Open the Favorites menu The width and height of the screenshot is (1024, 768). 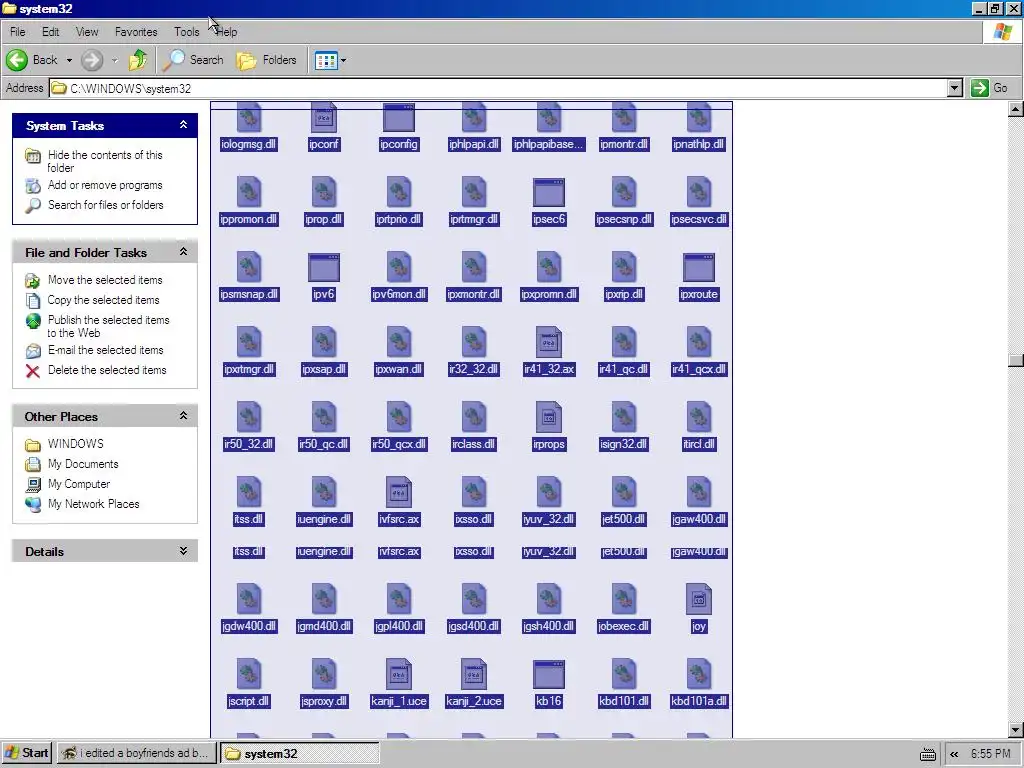136,32
